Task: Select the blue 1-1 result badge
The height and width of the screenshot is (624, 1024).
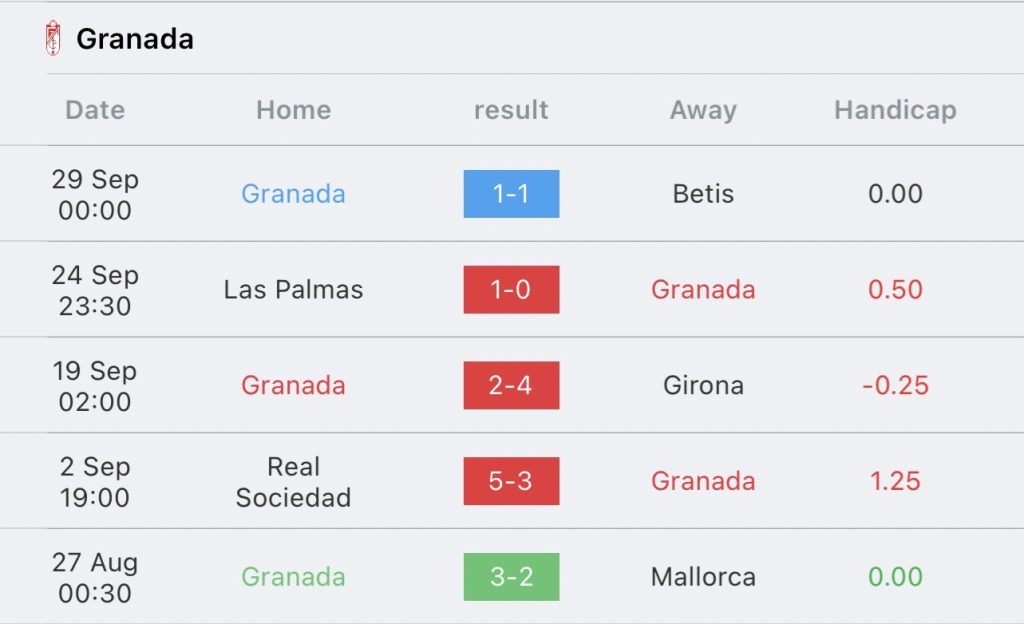Action: tap(511, 194)
